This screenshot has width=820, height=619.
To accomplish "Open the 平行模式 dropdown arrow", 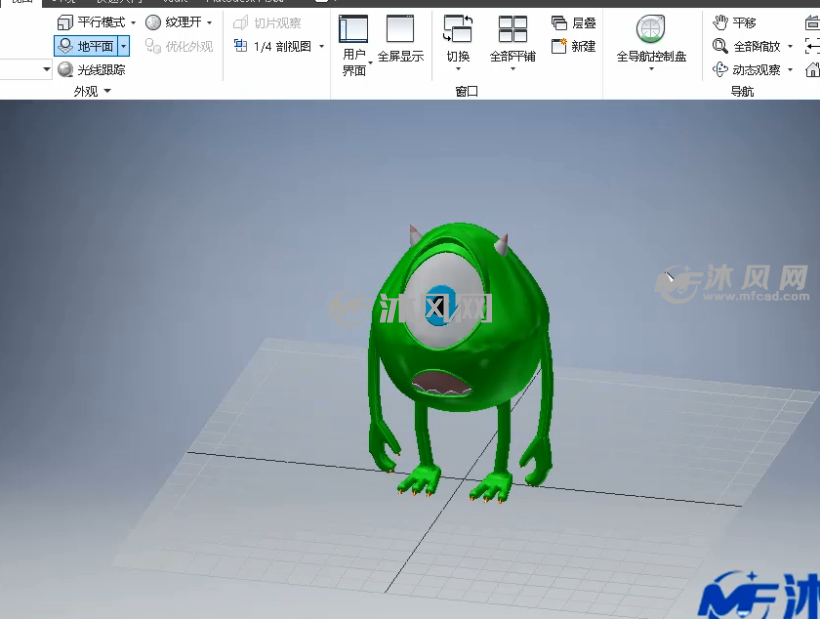I will (133, 22).
